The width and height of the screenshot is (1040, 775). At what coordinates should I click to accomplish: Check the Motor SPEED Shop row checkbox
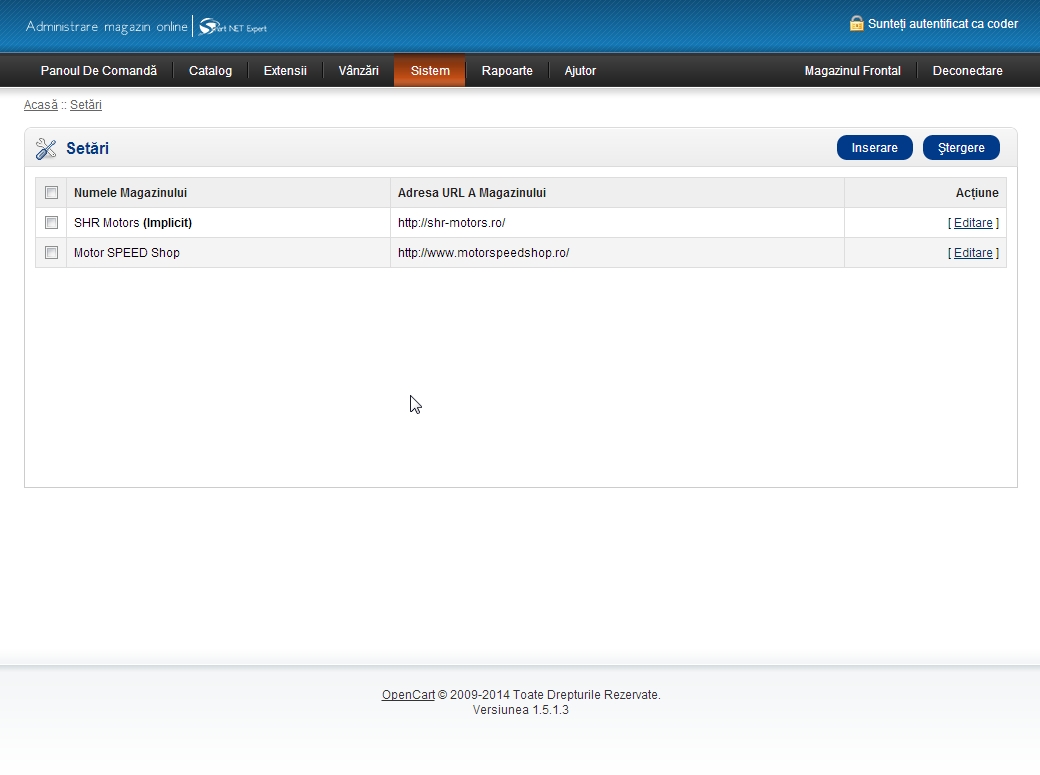click(x=51, y=253)
